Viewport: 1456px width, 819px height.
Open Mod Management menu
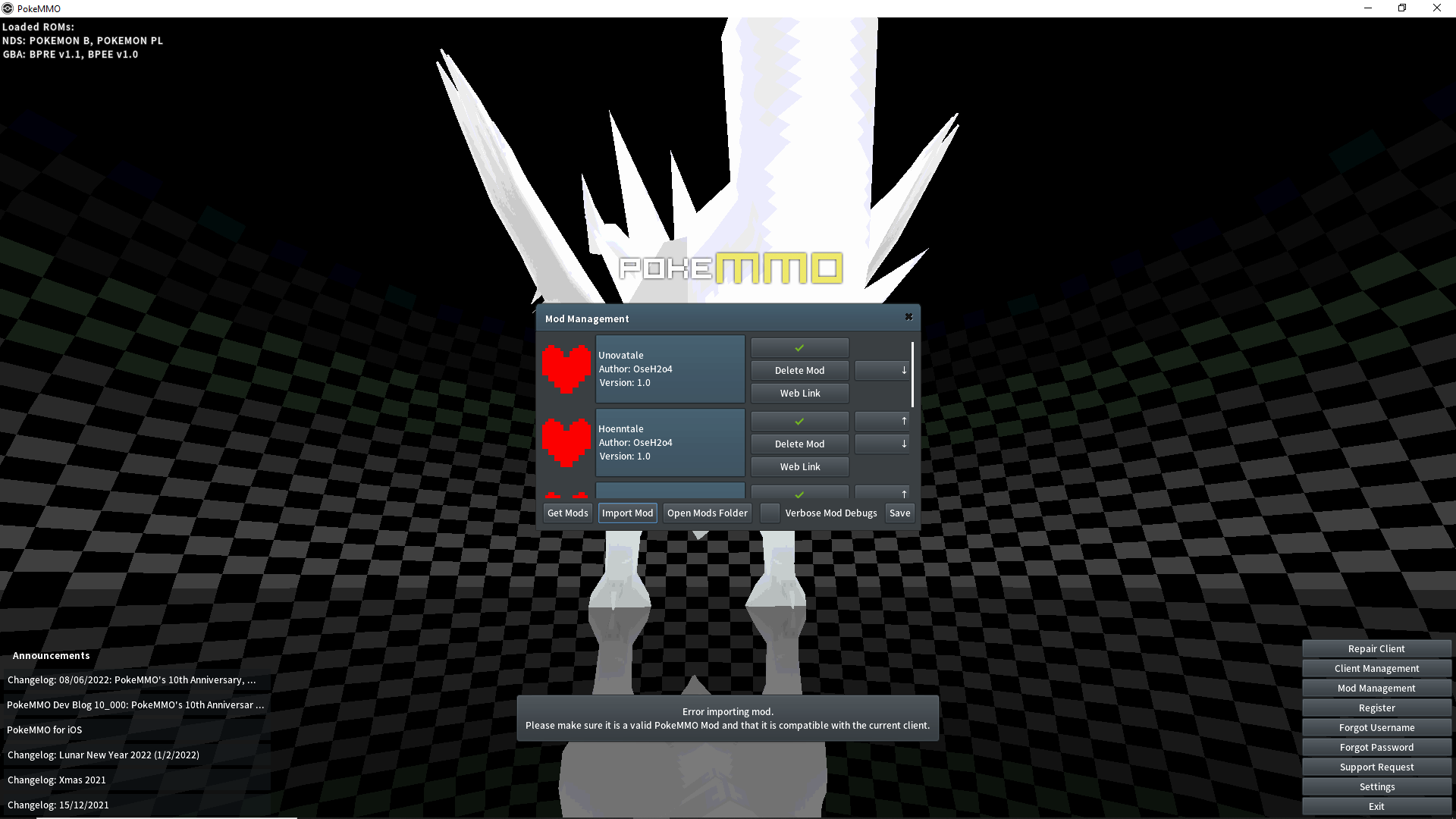1376,688
